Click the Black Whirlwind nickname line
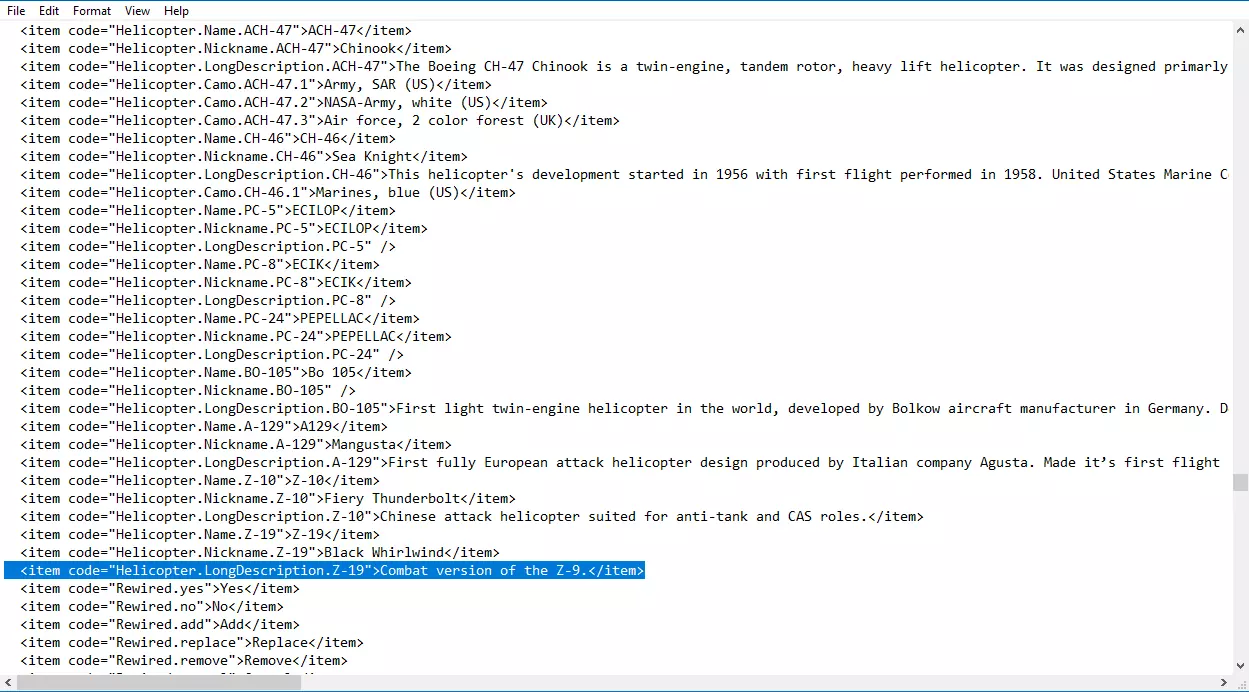The height and width of the screenshot is (692, 1249). coord(260,553)
